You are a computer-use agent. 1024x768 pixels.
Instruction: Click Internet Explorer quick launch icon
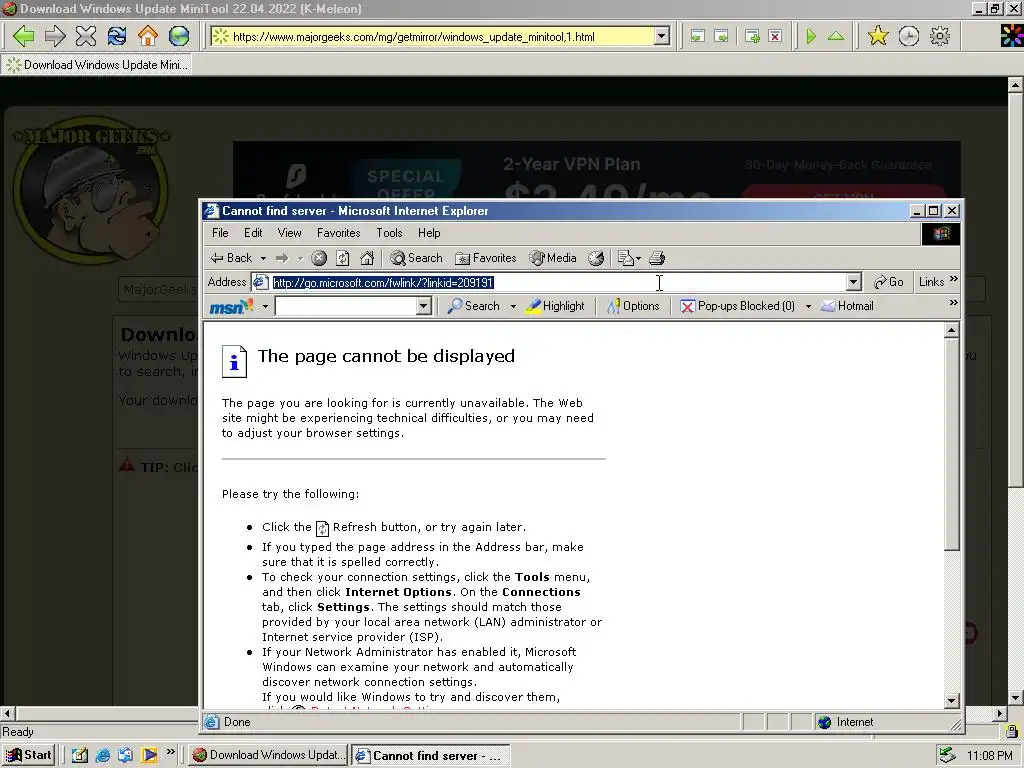tap(103, 756)
